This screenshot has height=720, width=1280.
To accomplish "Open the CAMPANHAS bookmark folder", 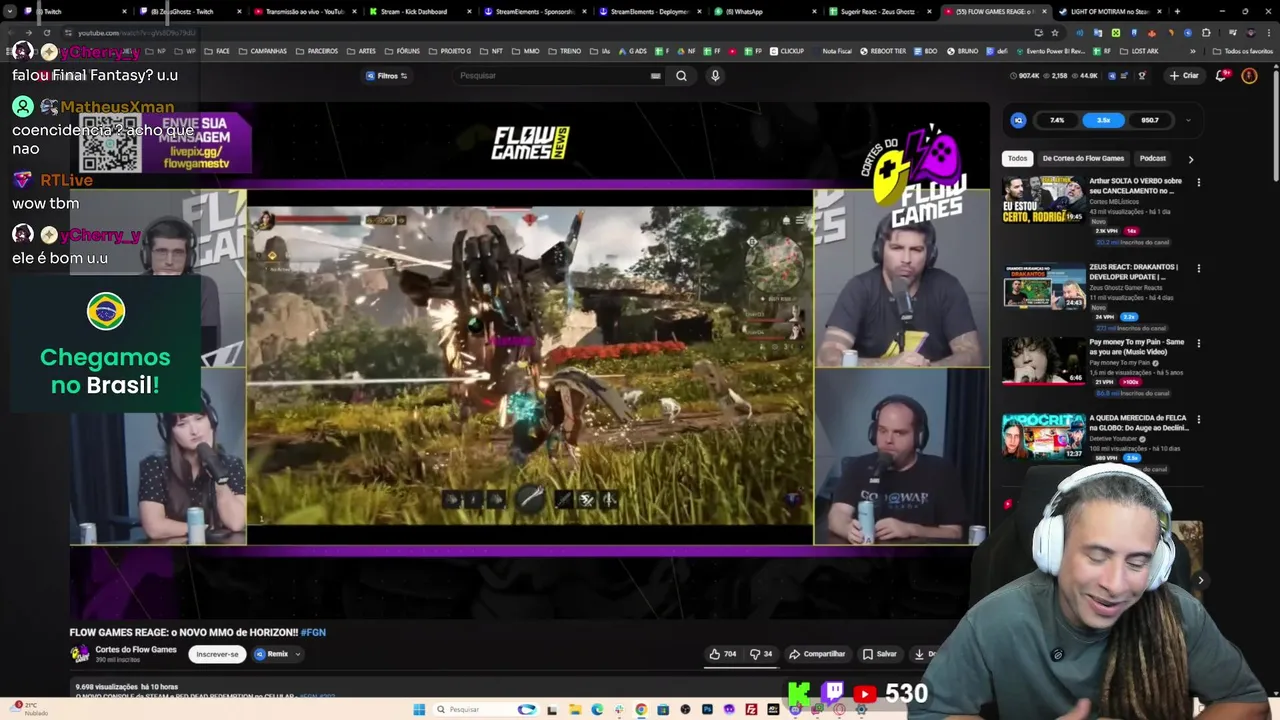I will point(262,51).
